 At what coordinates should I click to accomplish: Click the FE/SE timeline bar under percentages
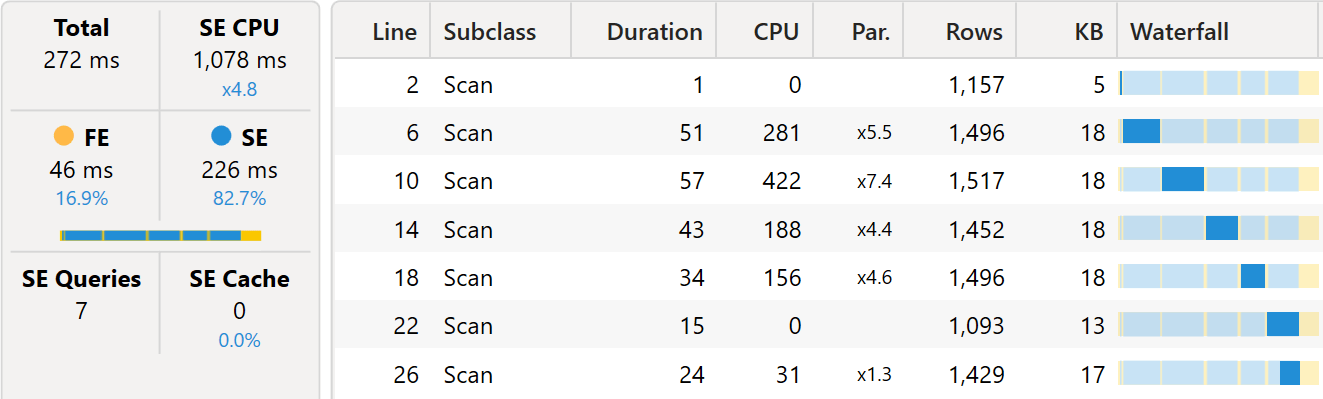[161, 235]
